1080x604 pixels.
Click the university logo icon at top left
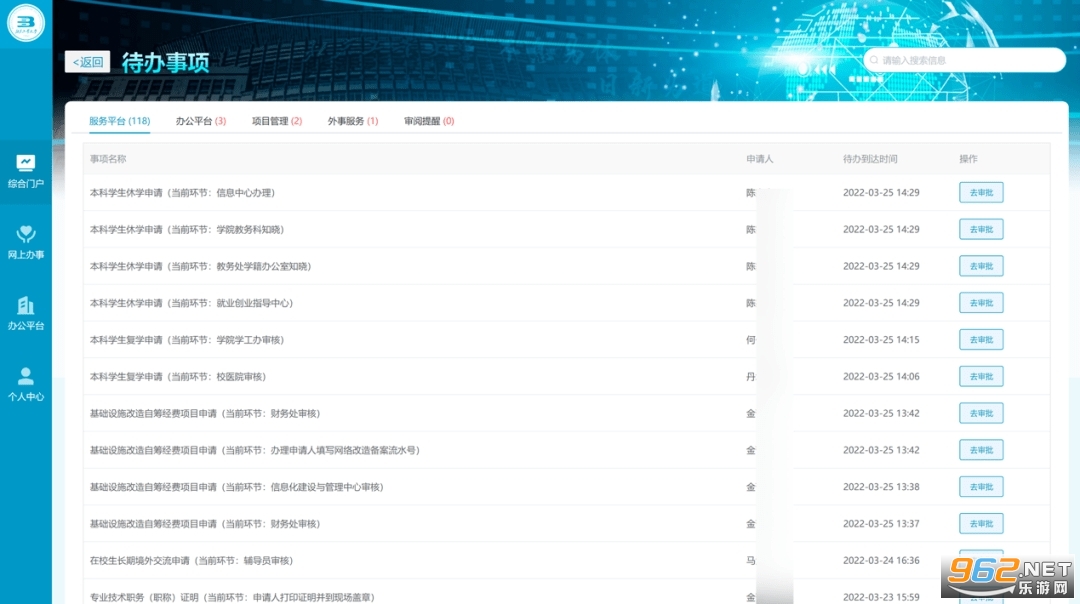tap(26, 22)
